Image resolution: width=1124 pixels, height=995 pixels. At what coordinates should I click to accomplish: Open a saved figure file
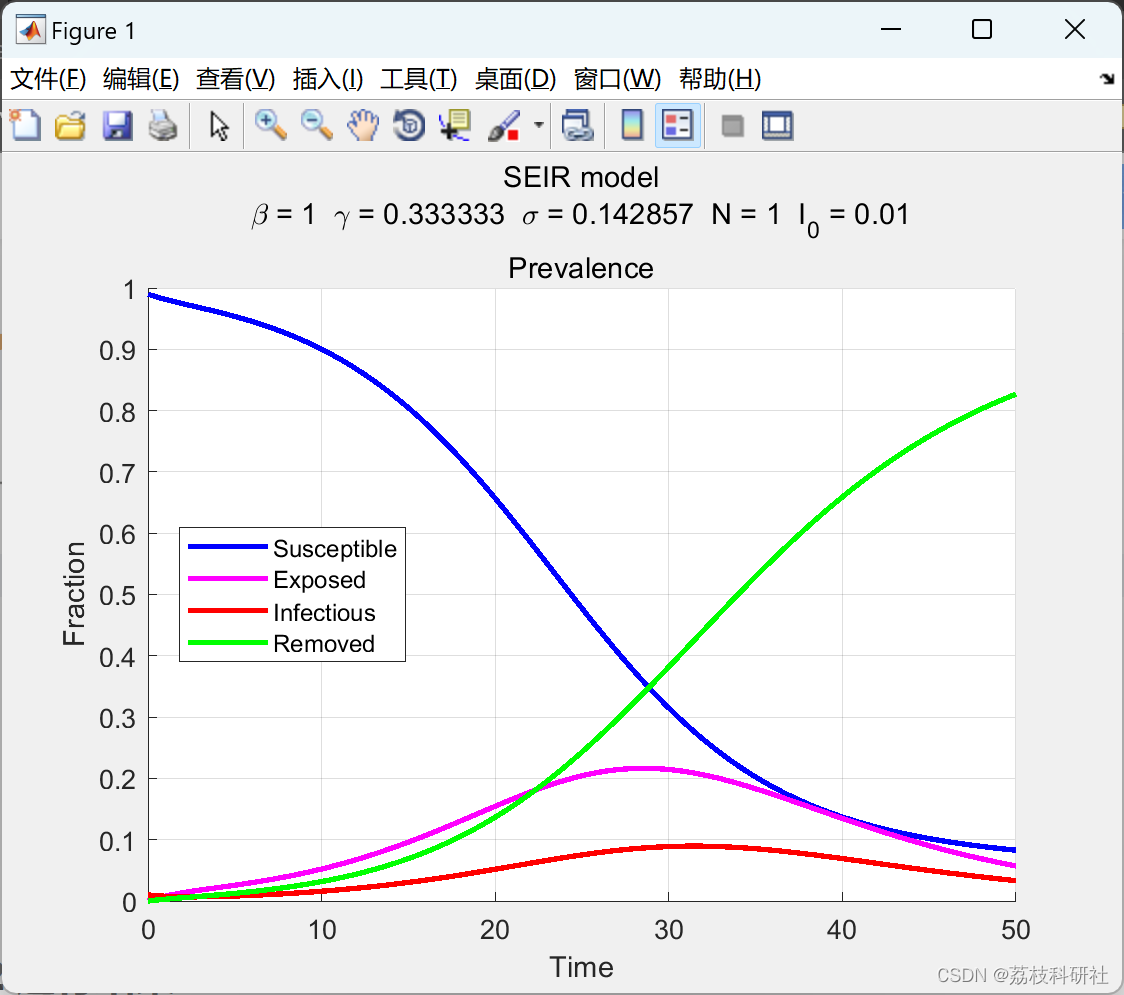pyautogui.click(x=70, y=125)
